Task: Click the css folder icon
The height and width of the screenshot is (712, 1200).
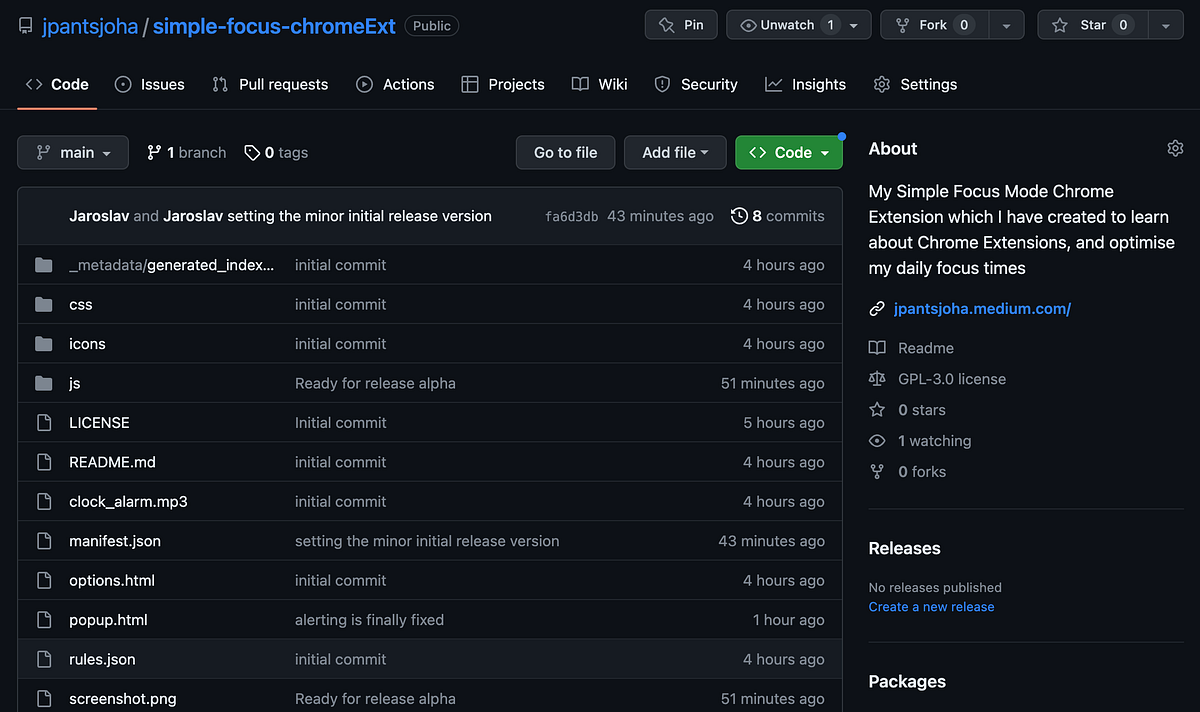Action: [x=43, y=304]
